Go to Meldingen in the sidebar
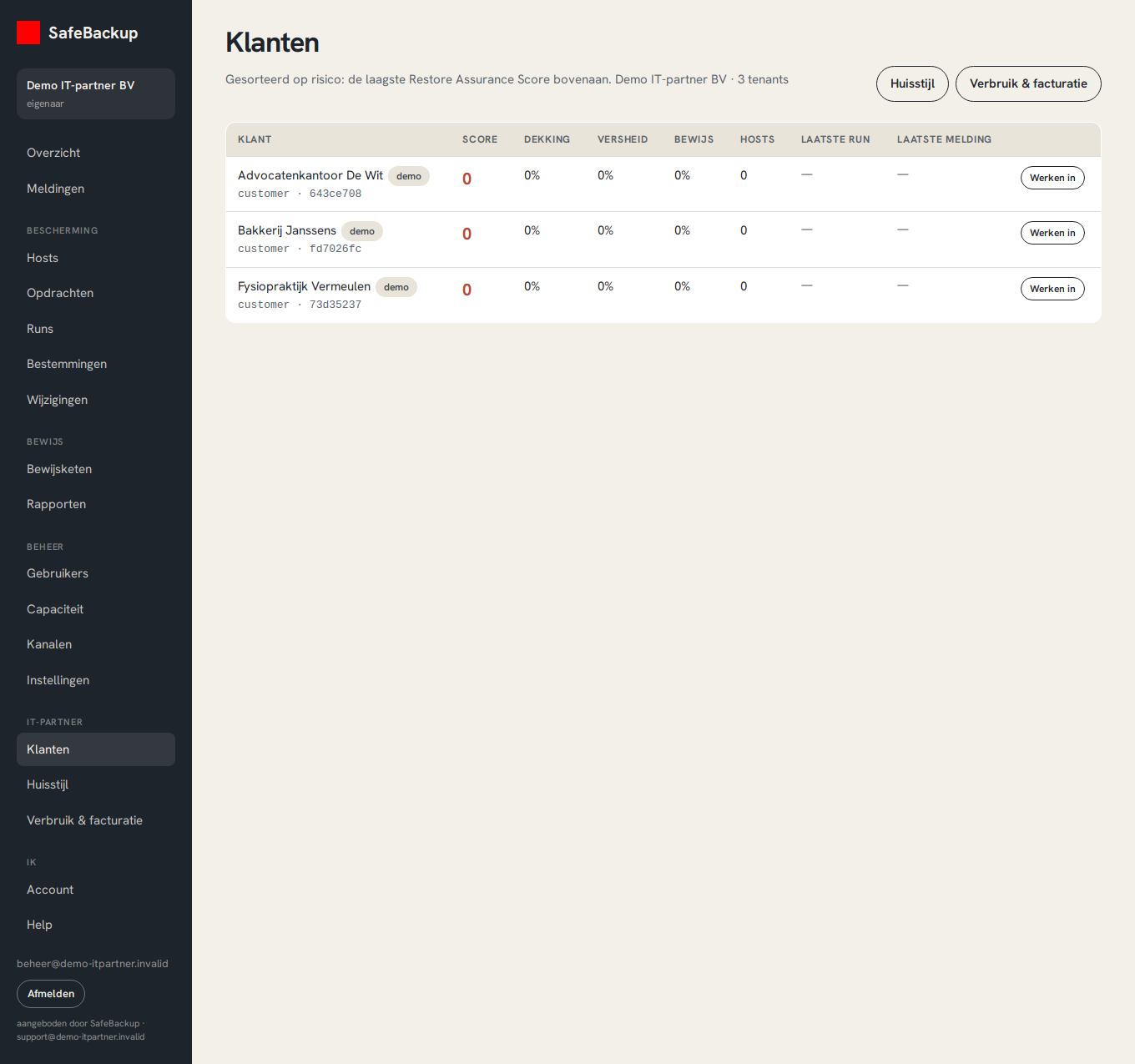The width and height of the screenshot is (1135, 1064). click(96, 189)
